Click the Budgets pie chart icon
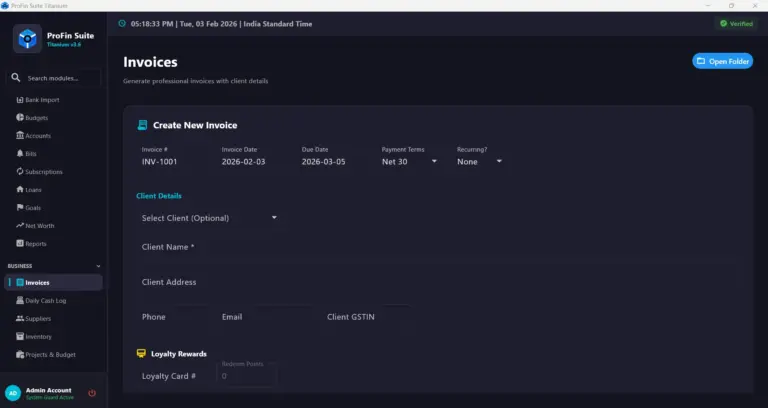Viewport: 768px width, 408px height. click(x=20, y=118)
